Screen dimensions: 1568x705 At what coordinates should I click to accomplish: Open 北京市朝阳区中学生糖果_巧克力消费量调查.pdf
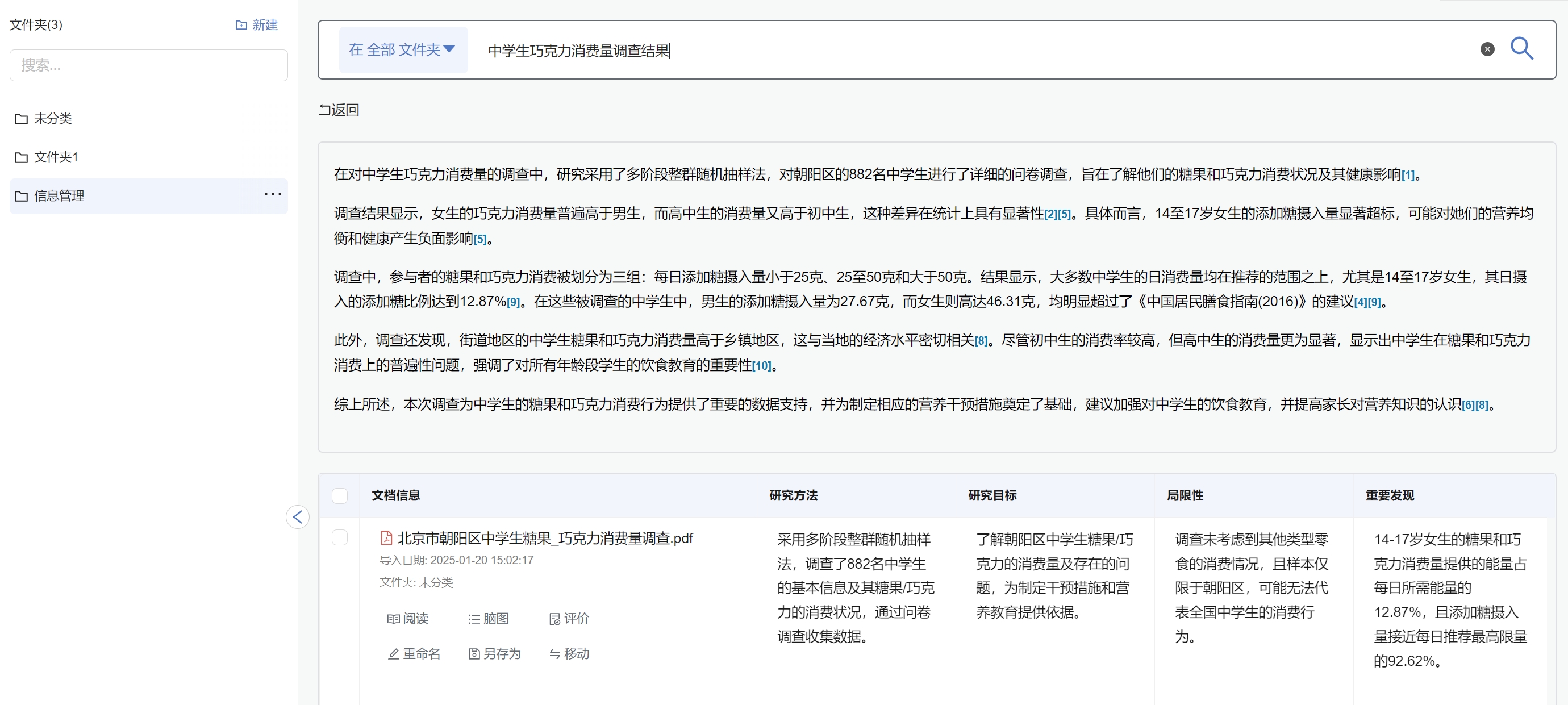click(x=545, y=538)
